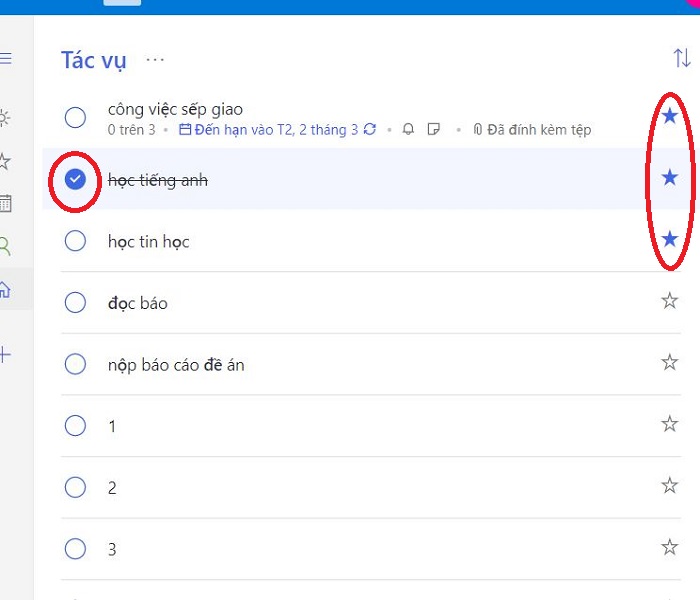Open the 'đọc báo' task
The image size is (700, 600).
click(138, 304)
